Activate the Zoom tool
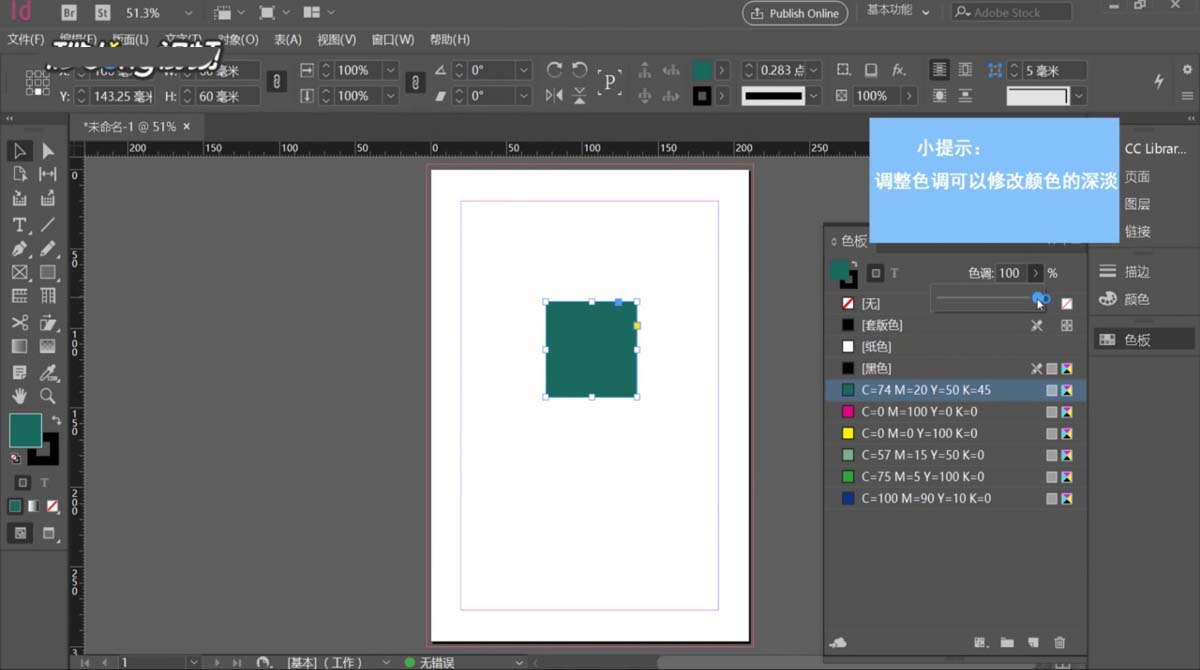This screenshot has width=1200, height=670. (47, 396)
